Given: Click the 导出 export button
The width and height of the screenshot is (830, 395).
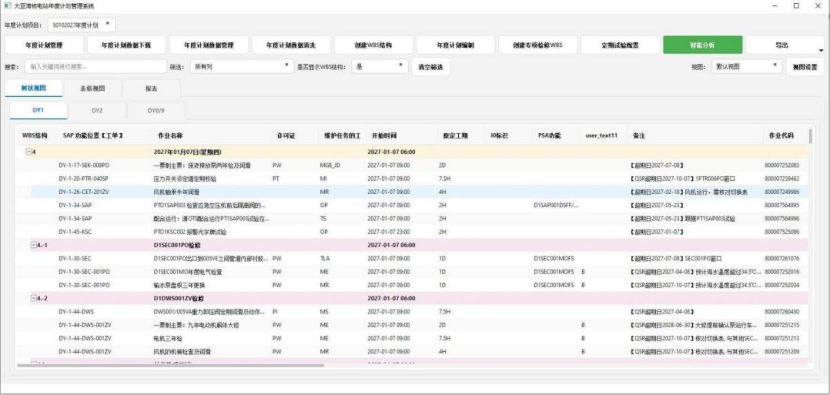Looking at the screenshot, I should click(781, 45).
